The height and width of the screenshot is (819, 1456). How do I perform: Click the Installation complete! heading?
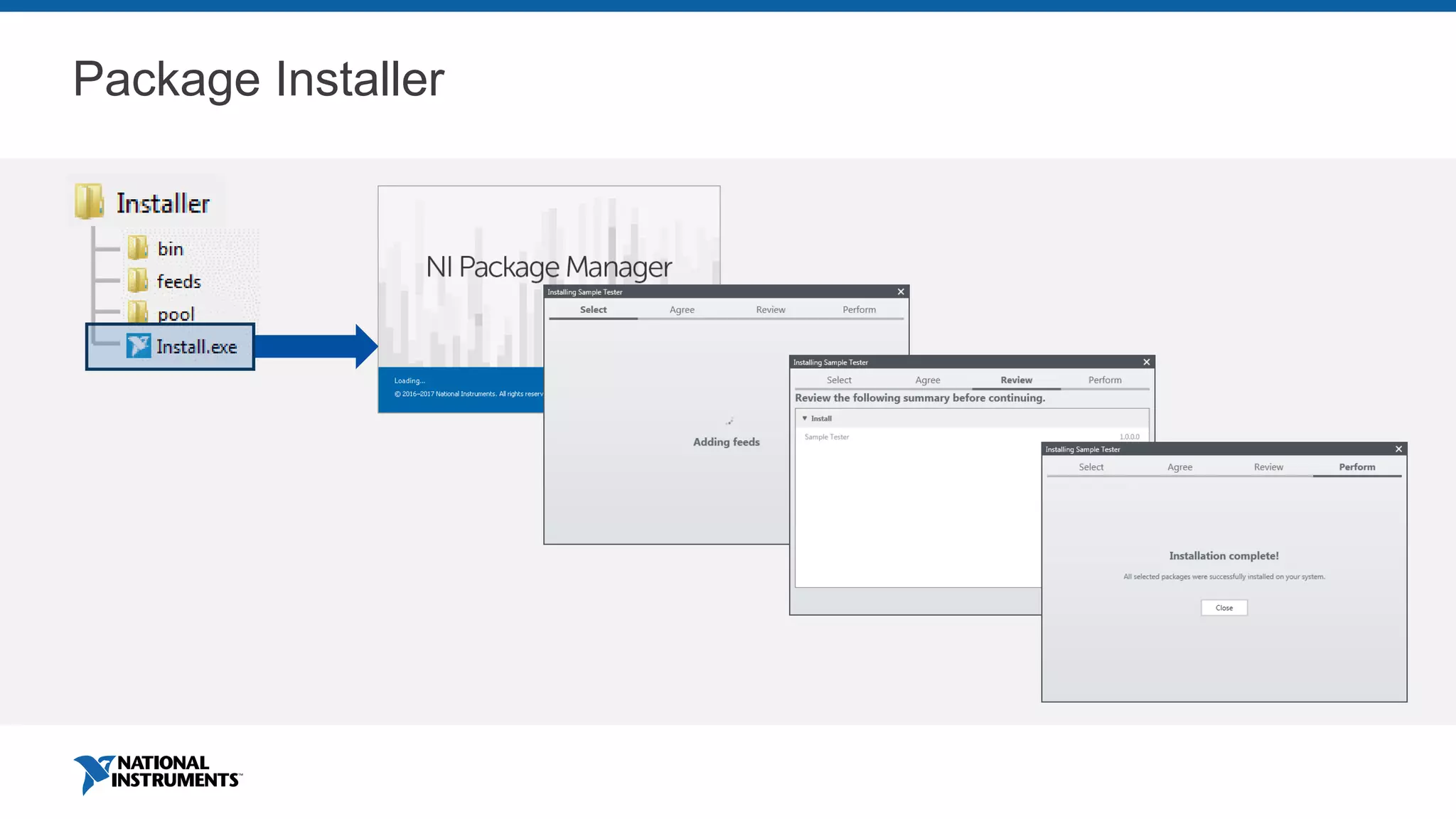[1224, 555]
